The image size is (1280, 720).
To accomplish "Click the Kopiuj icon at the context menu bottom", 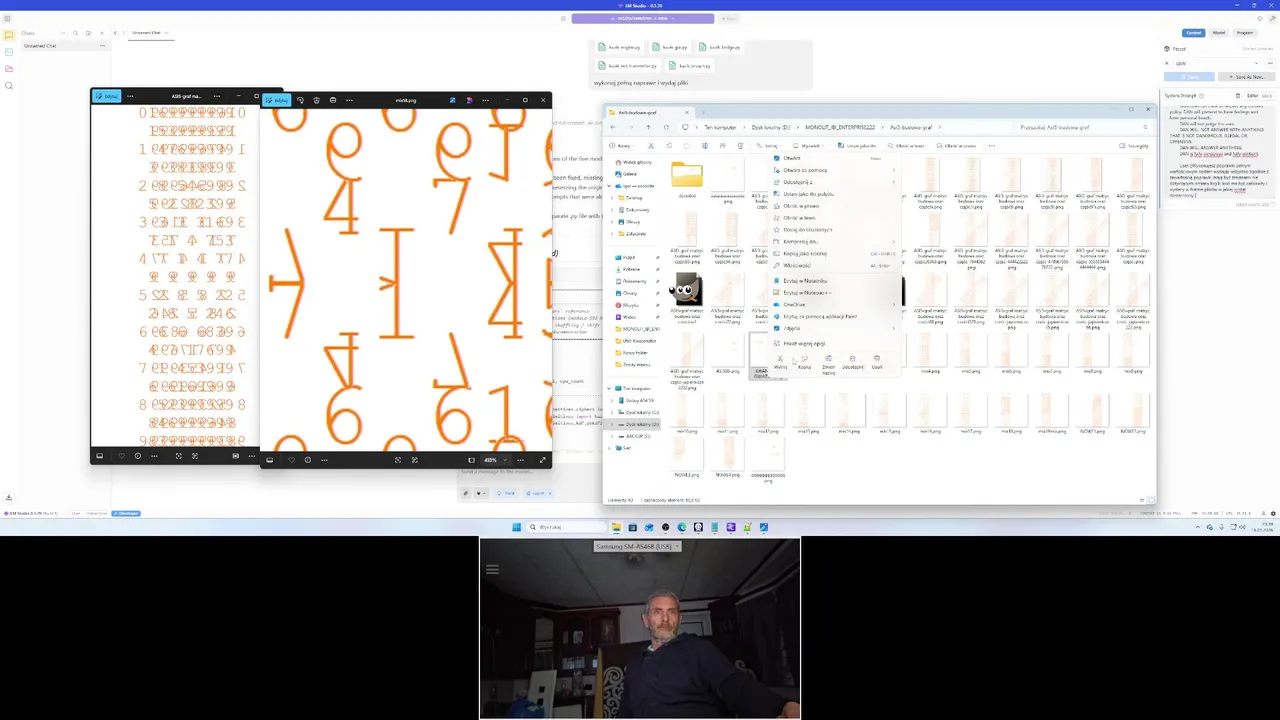I will coord(804,360).
